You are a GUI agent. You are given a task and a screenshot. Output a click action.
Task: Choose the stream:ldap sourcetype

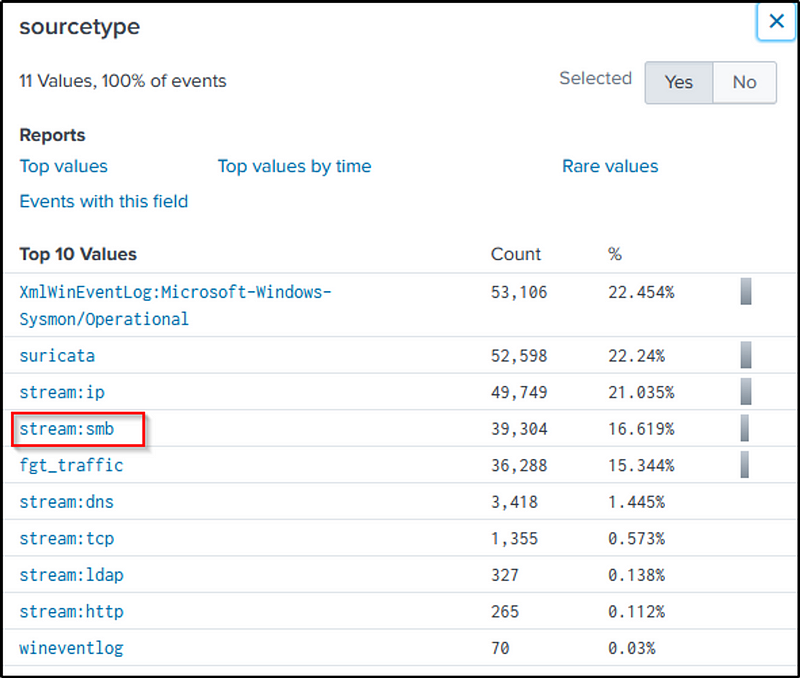tap(71, 575)
